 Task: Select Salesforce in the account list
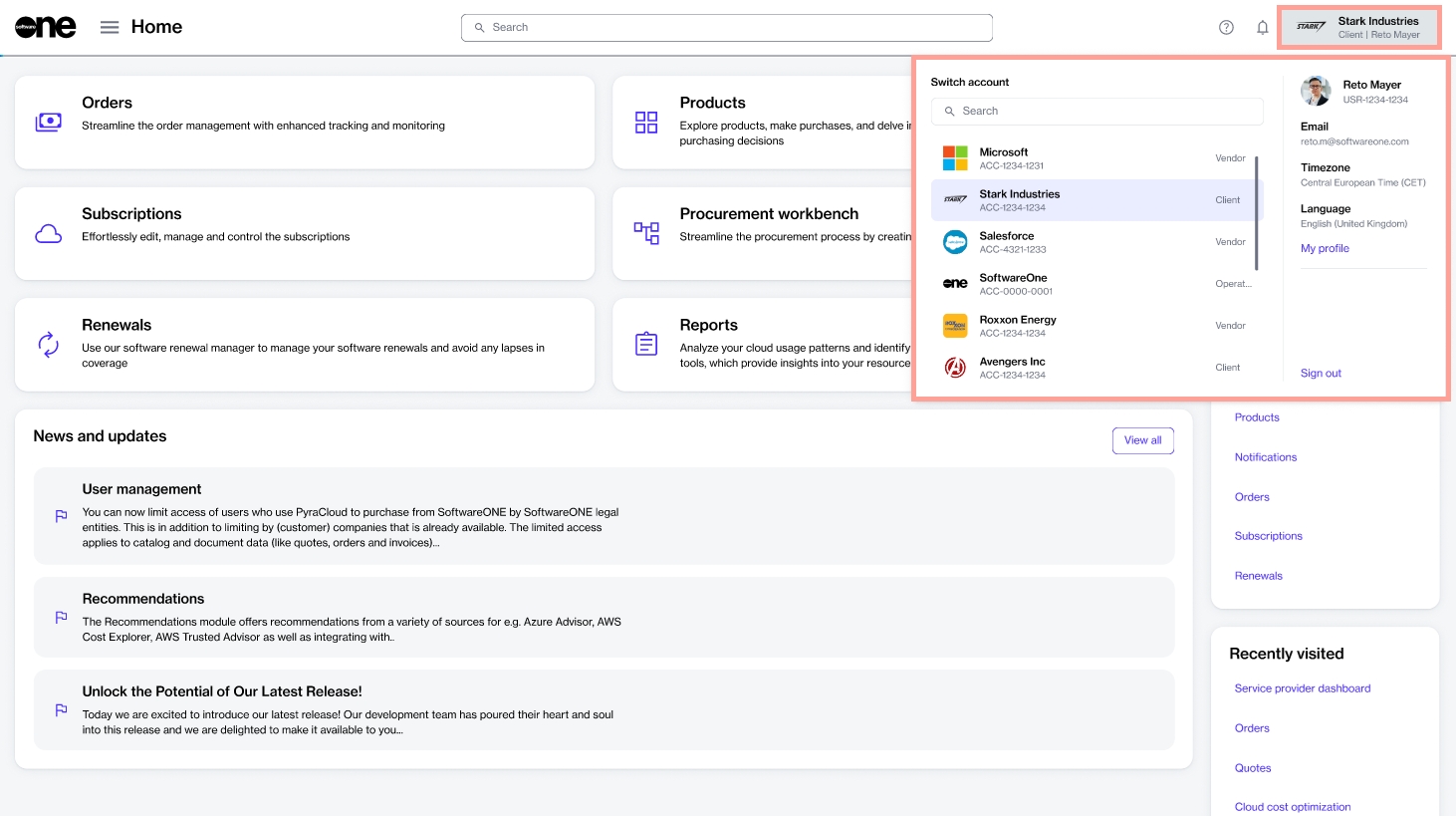(x=1095, y=242)
